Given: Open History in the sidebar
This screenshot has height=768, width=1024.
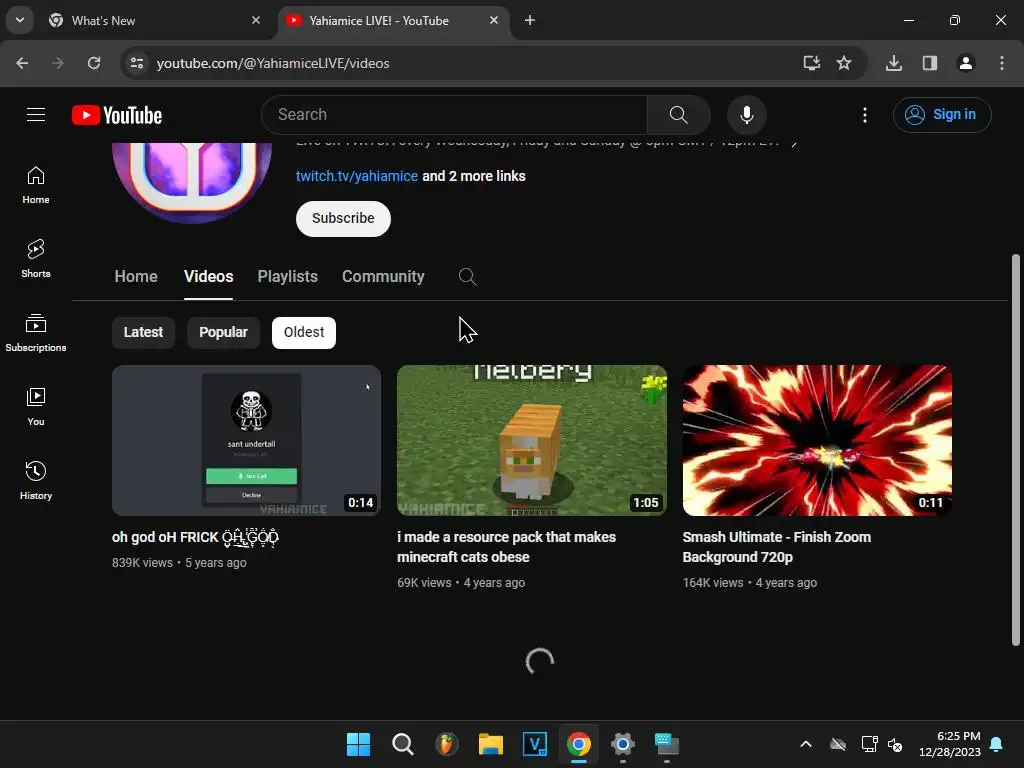Looking at the screenshot, I should click(36, 480).
